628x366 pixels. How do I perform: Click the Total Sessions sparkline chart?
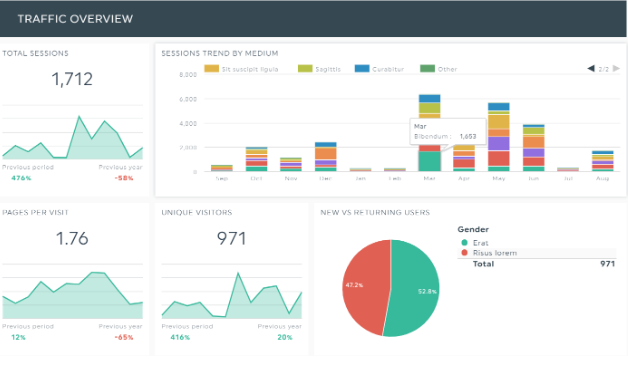72,132
